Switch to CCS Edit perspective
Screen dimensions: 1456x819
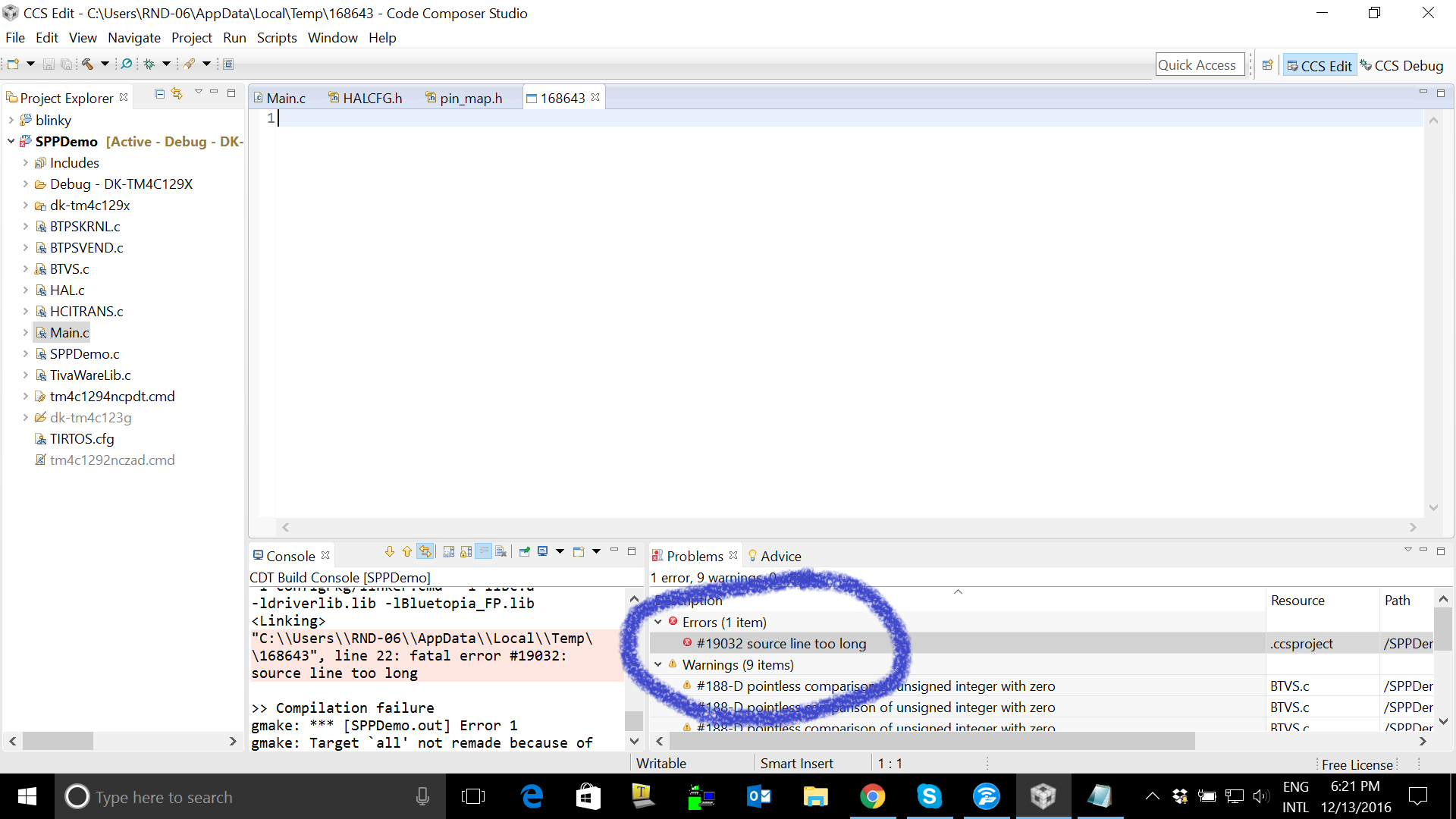(1319, 66)
